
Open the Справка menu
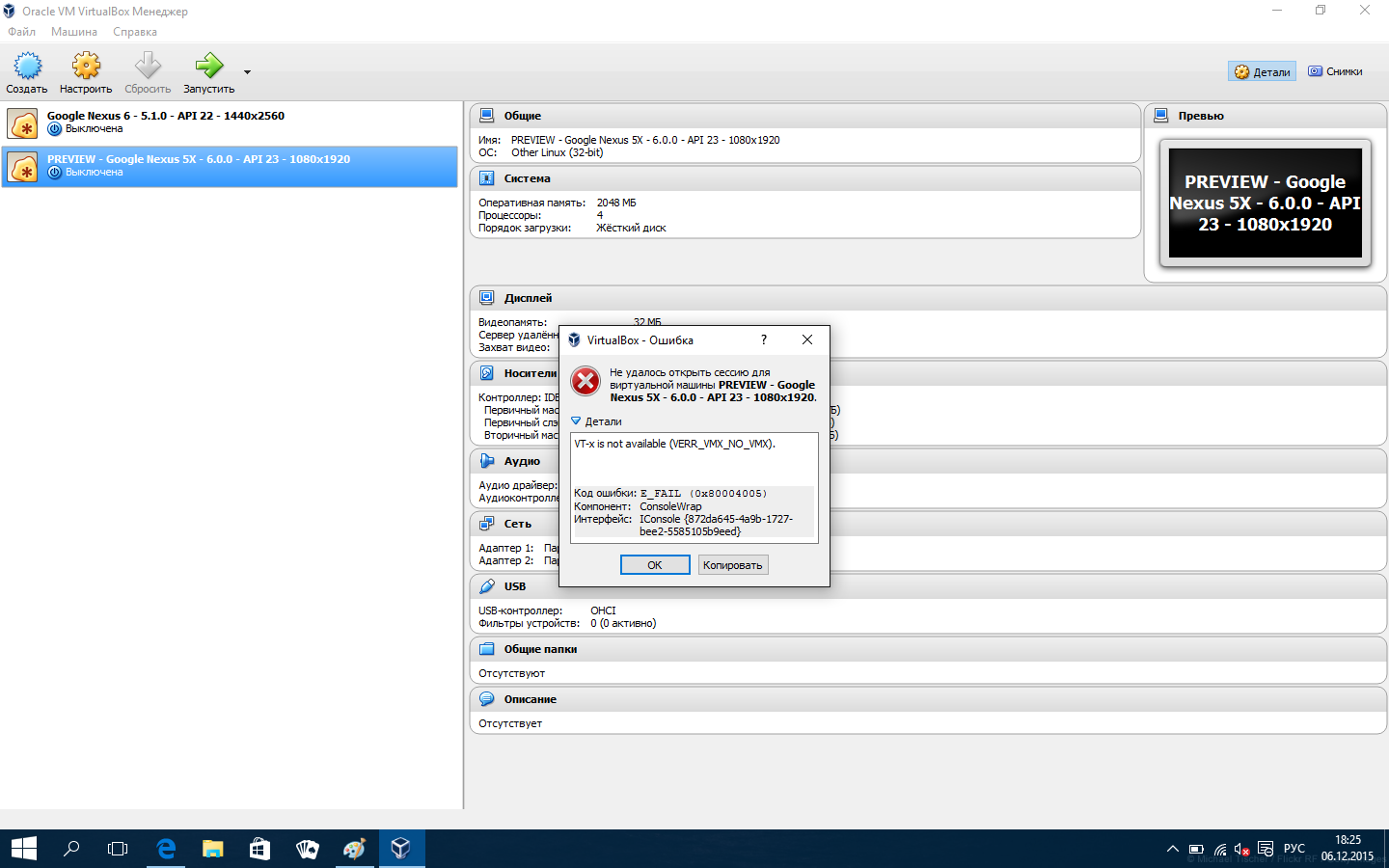[135, 32]
